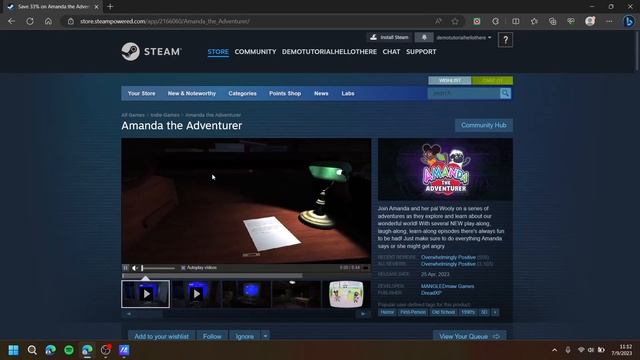This screenshot has width=640, height=360.
Task: Click the Old School tag
Action: [x=443, y=312]
